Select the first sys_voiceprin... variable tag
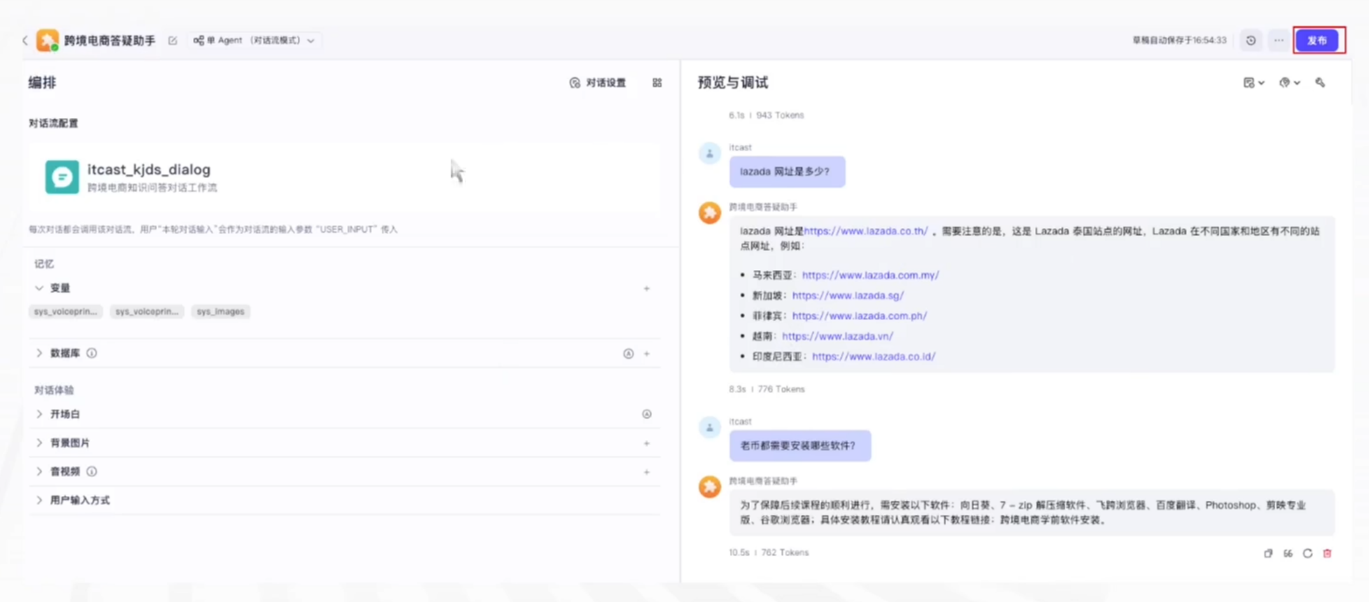1369x602 pixels. point(65,312)
